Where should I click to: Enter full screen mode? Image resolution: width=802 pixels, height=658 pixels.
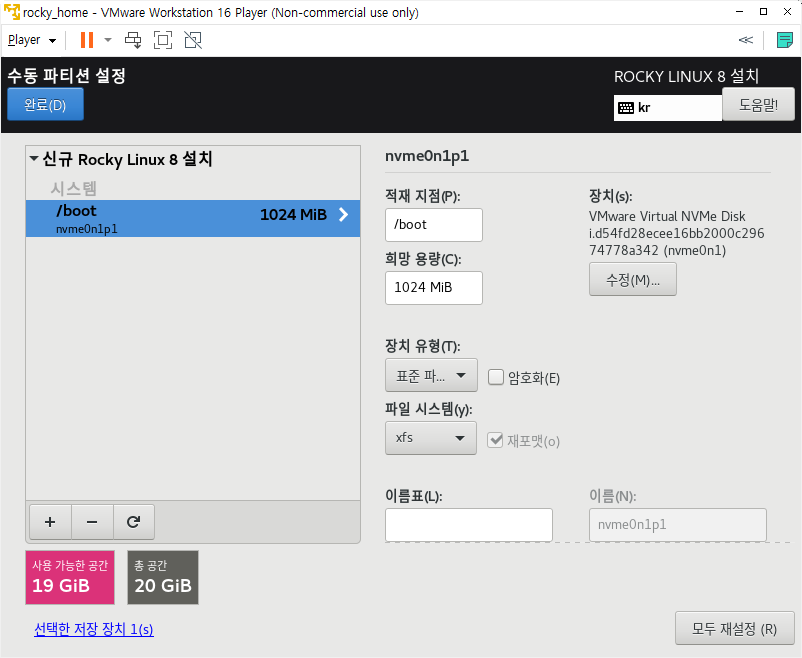(x=163, y=40)
